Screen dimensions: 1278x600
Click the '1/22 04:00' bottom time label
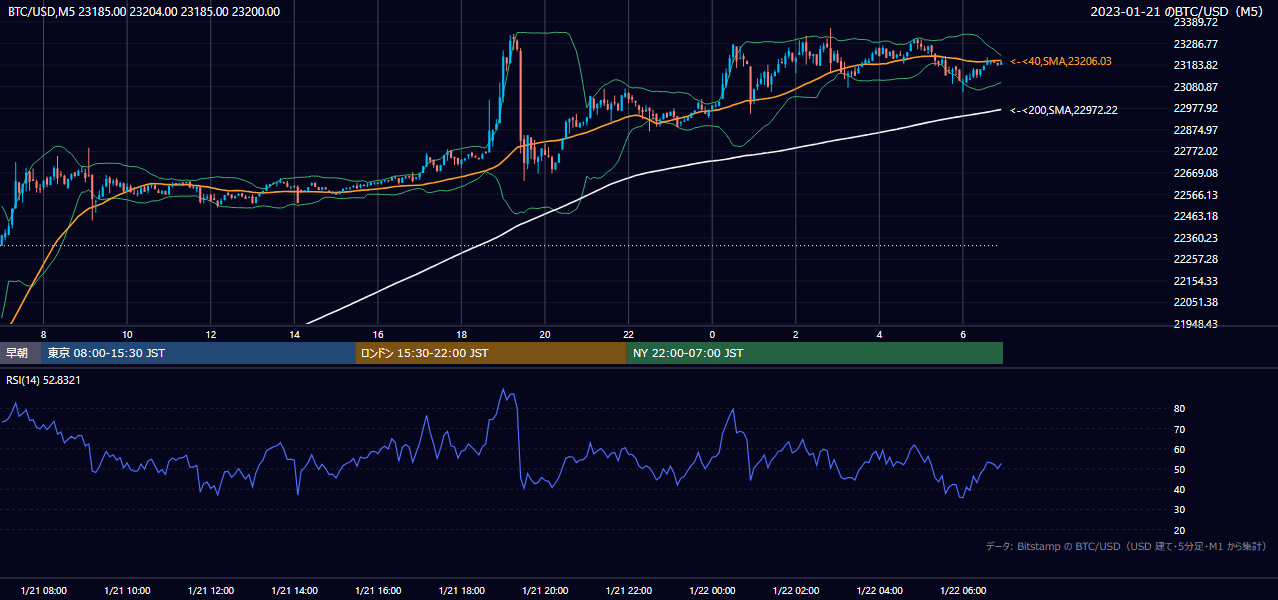pos(879,591)
